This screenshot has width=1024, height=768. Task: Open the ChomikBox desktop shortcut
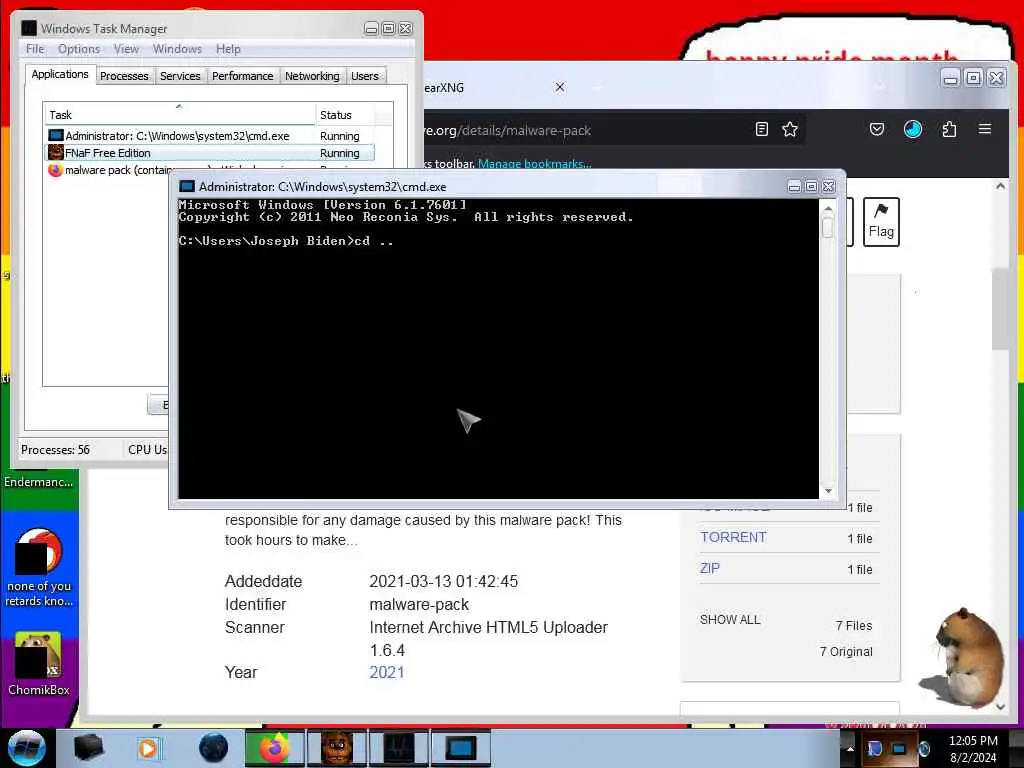pyautogui.click(x=39, y=663)
